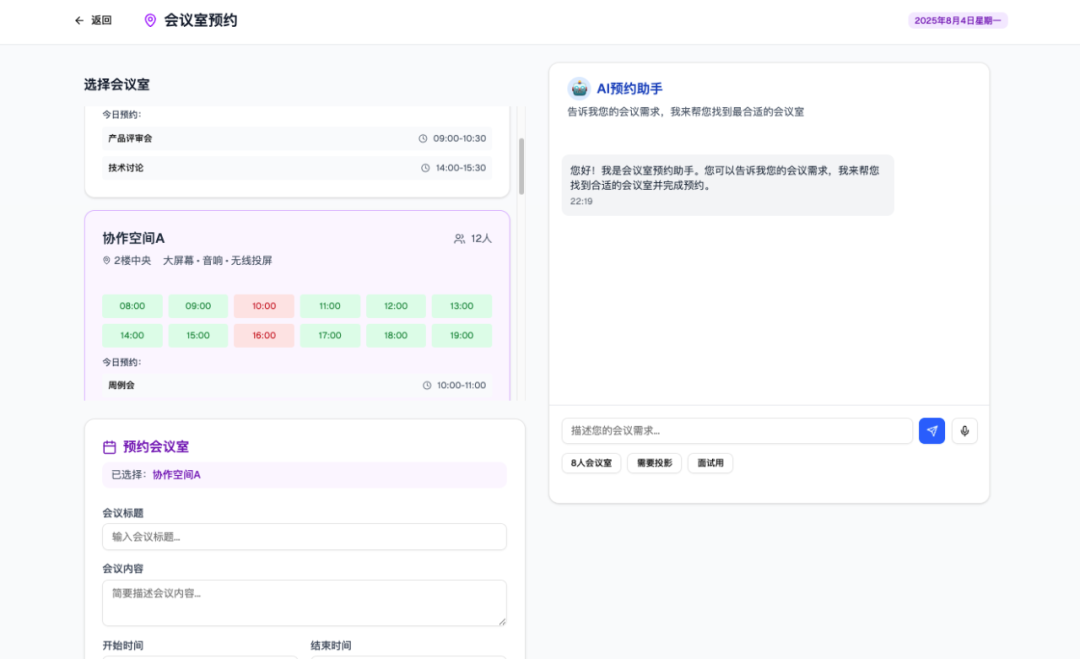Click the AI预约助手 robot avatar
The width and height of the screenshot is (1080, 659).
[579, 88]
